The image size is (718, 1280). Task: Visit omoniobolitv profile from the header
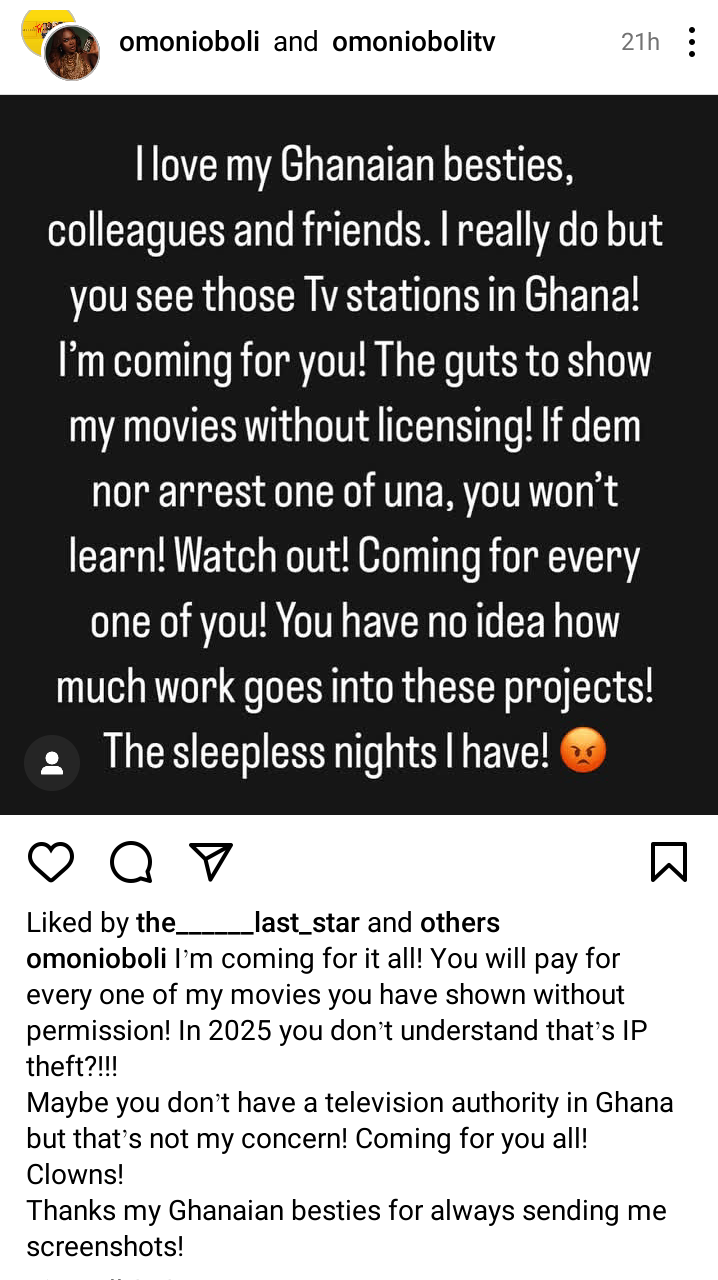coord(413,42)
